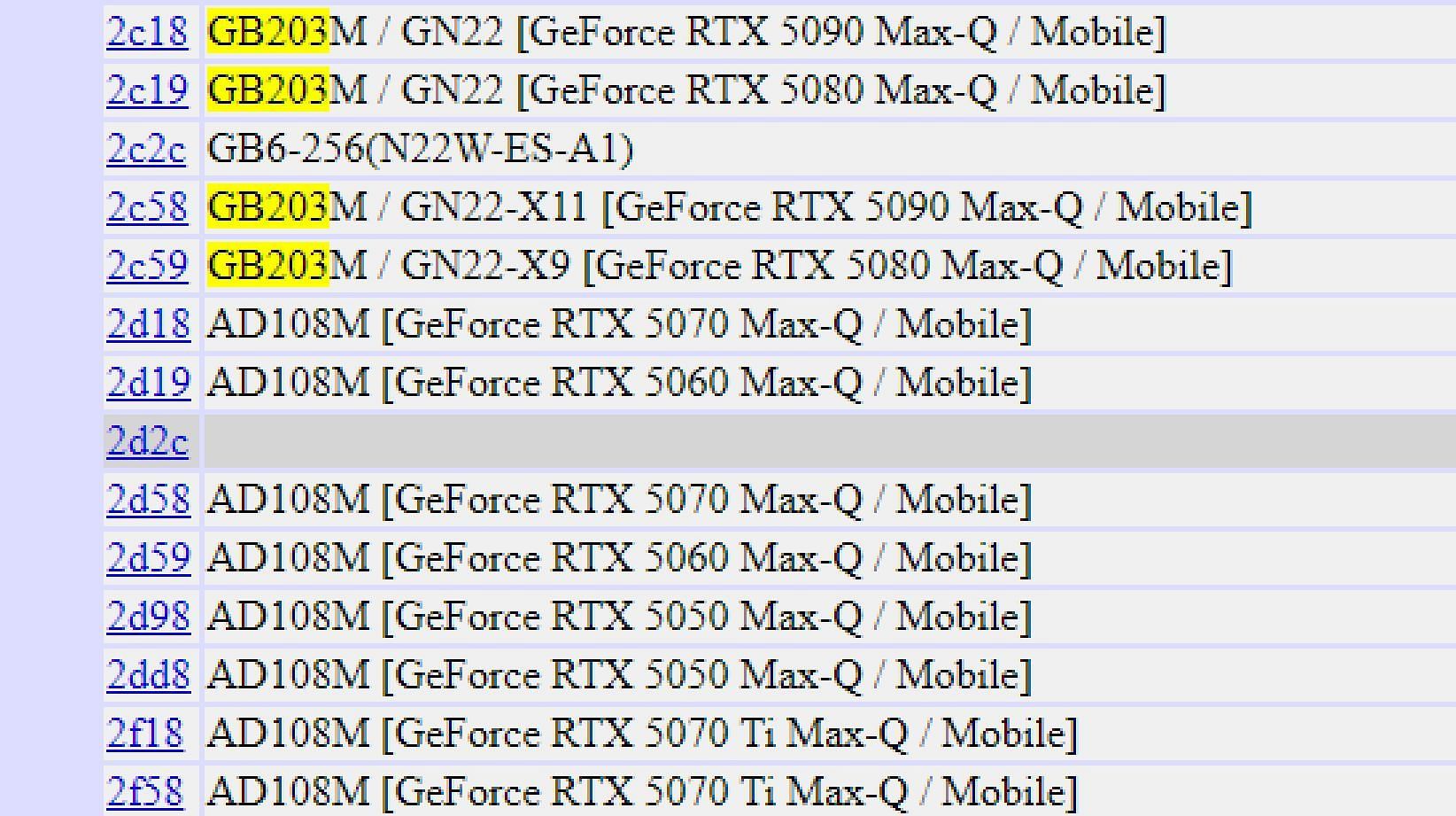Select the GB203M GN22 RTX 5090 description in row 2c18
The height and width of the screenshot is (816, 1456).
(686, 33)
